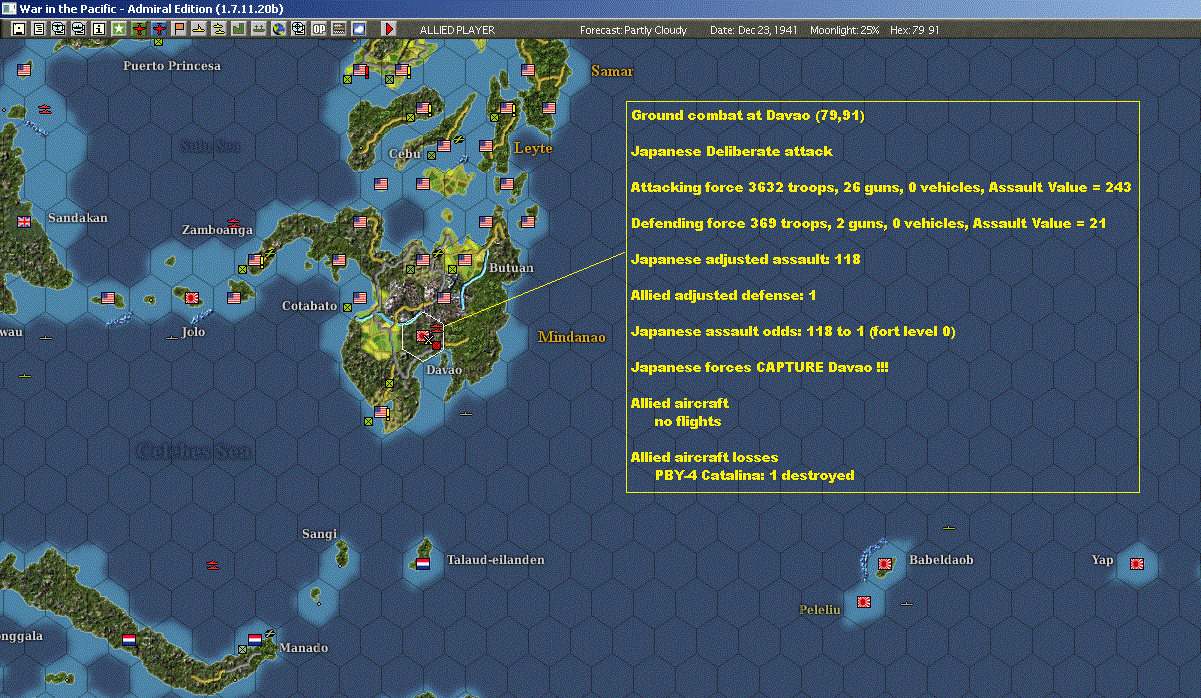This screenshot has width=1201, height=698.
Task: Select the Japanese flag base at Jolo
Action: (x=191, y=298)
